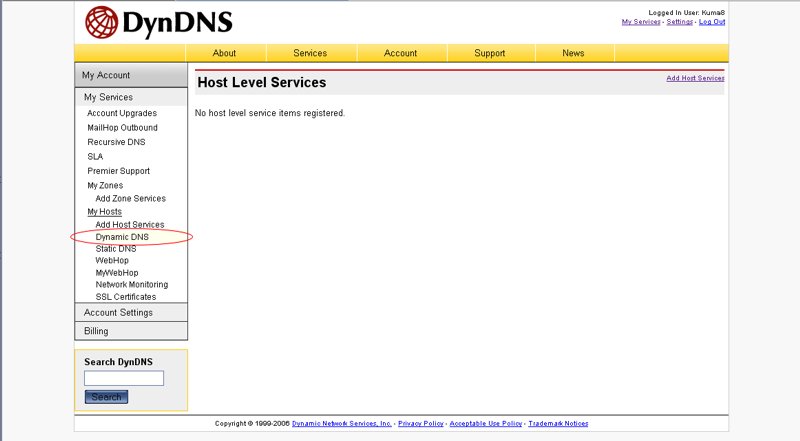The width and height of the screenshot is (800, 441).
Task: Open Add Zone Services under My Zones
Action: coord(131,199)
